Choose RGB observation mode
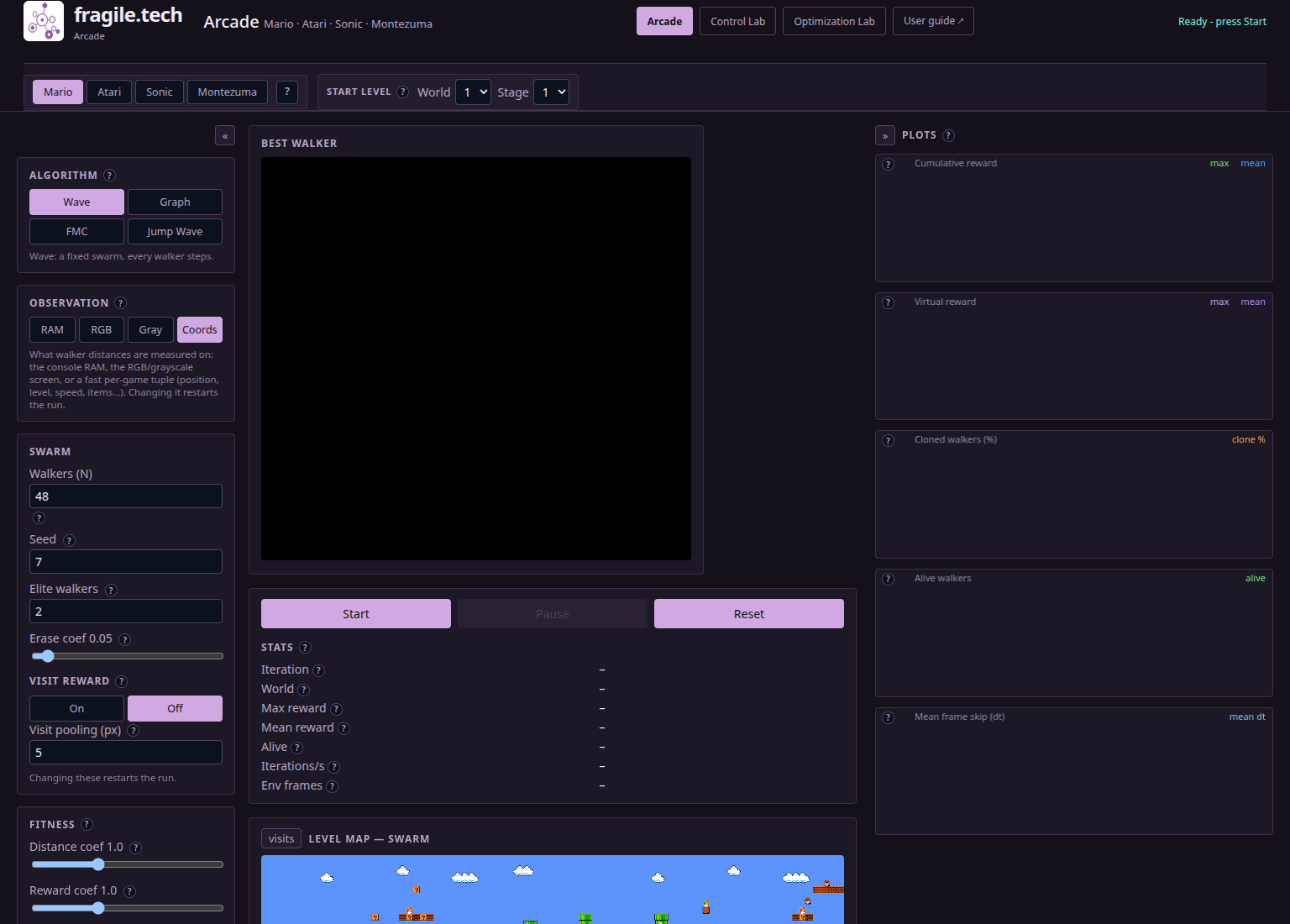The image size is (1290, 924). 102,330
